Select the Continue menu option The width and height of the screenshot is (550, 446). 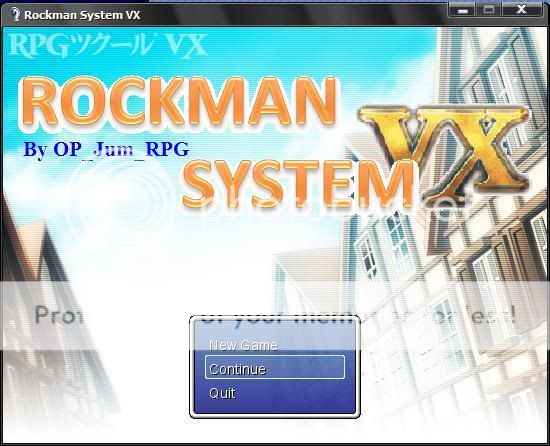tap(237, 369)
